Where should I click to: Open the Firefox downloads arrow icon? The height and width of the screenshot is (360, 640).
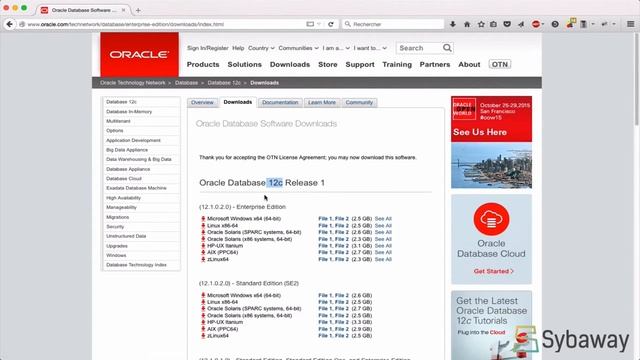click(453, 24)
